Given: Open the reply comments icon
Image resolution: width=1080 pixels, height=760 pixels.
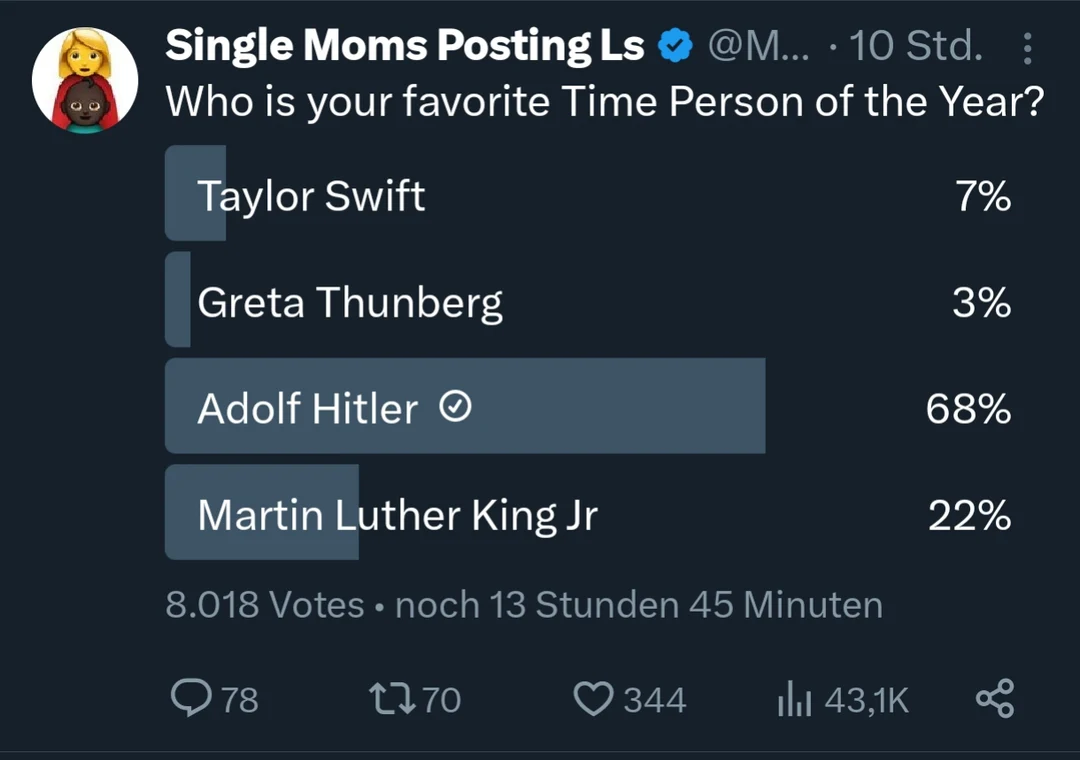Looking at the screenshot, I should click(187, 698).
